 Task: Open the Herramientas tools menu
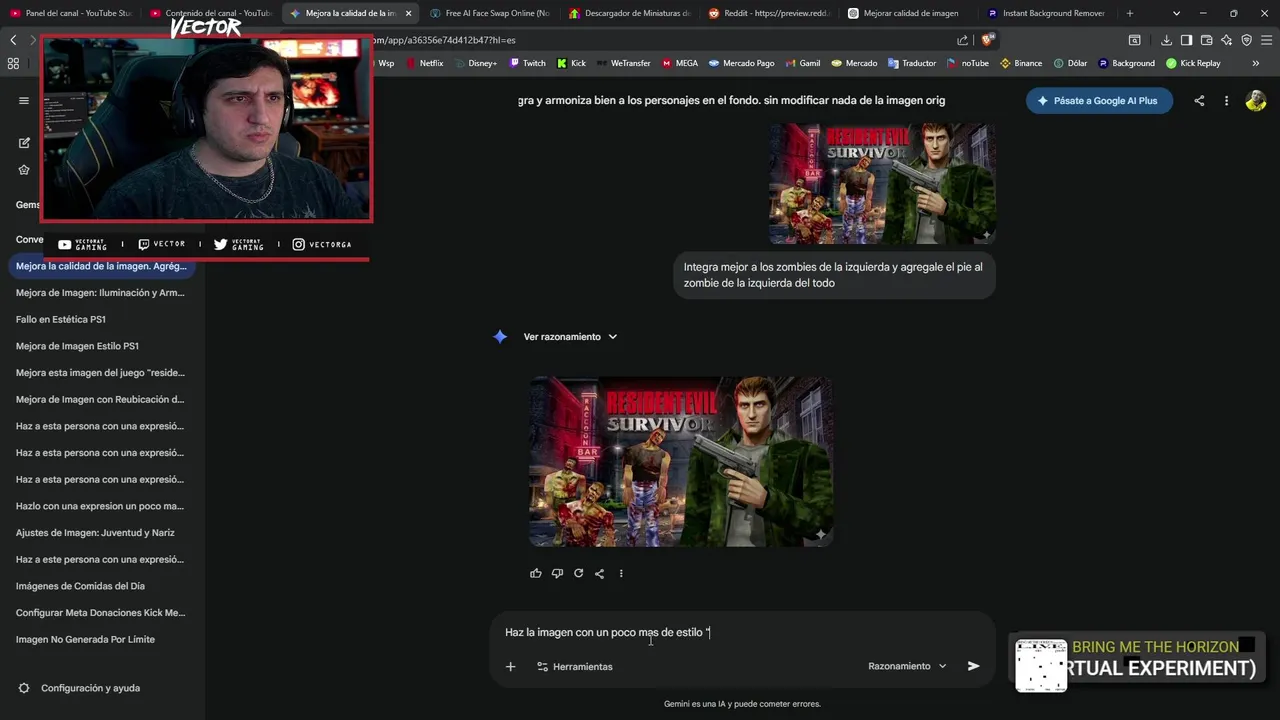(x=575, y=666)
